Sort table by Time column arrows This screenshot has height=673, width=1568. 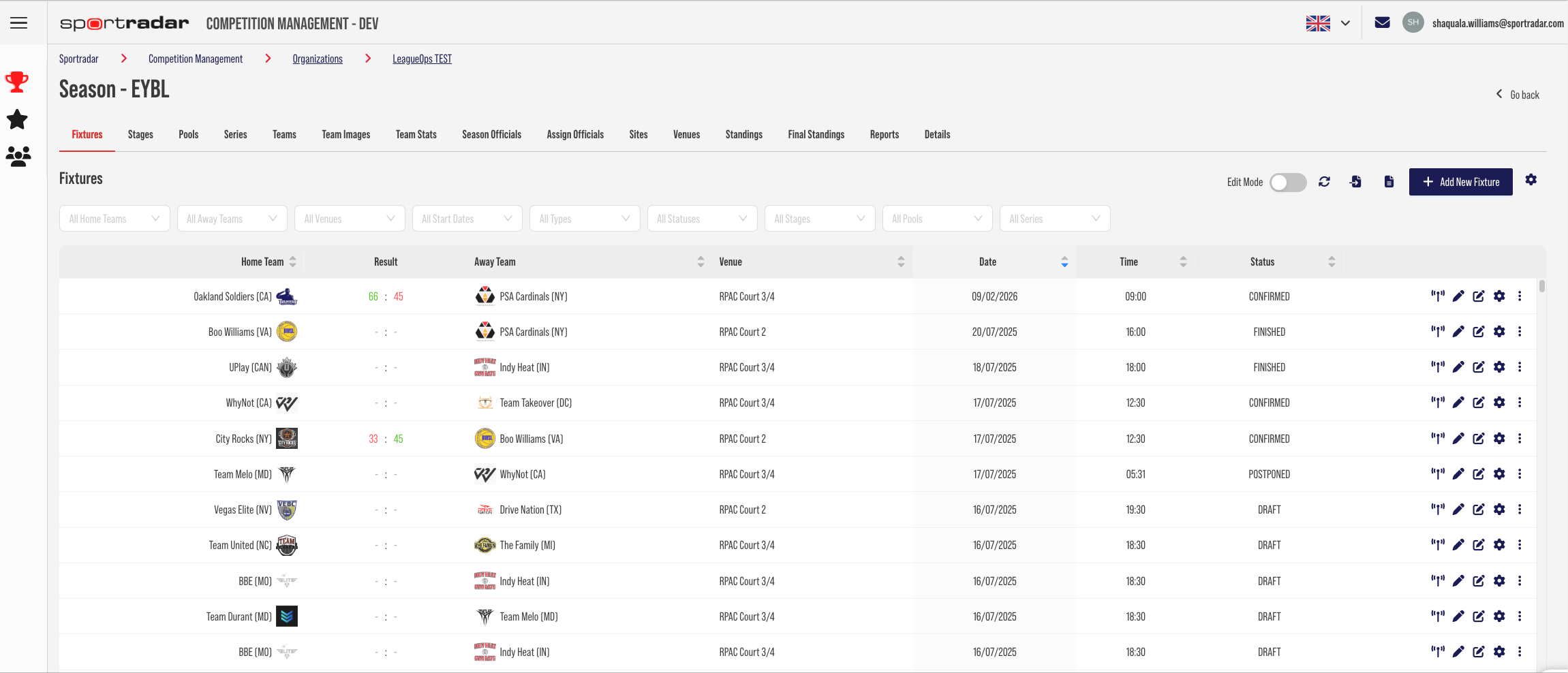coord(1183,262)
